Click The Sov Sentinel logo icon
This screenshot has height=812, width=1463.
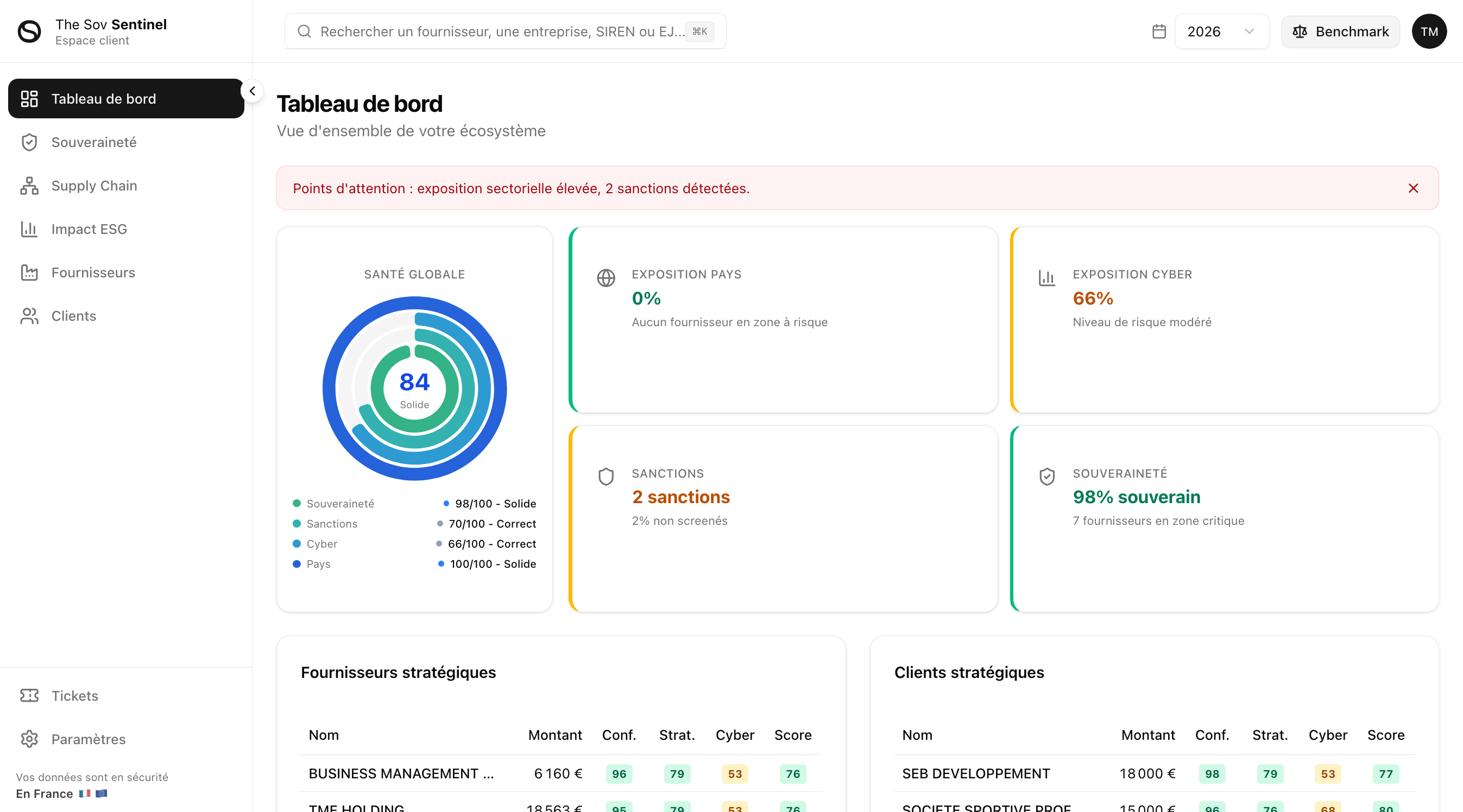[29, 31]
